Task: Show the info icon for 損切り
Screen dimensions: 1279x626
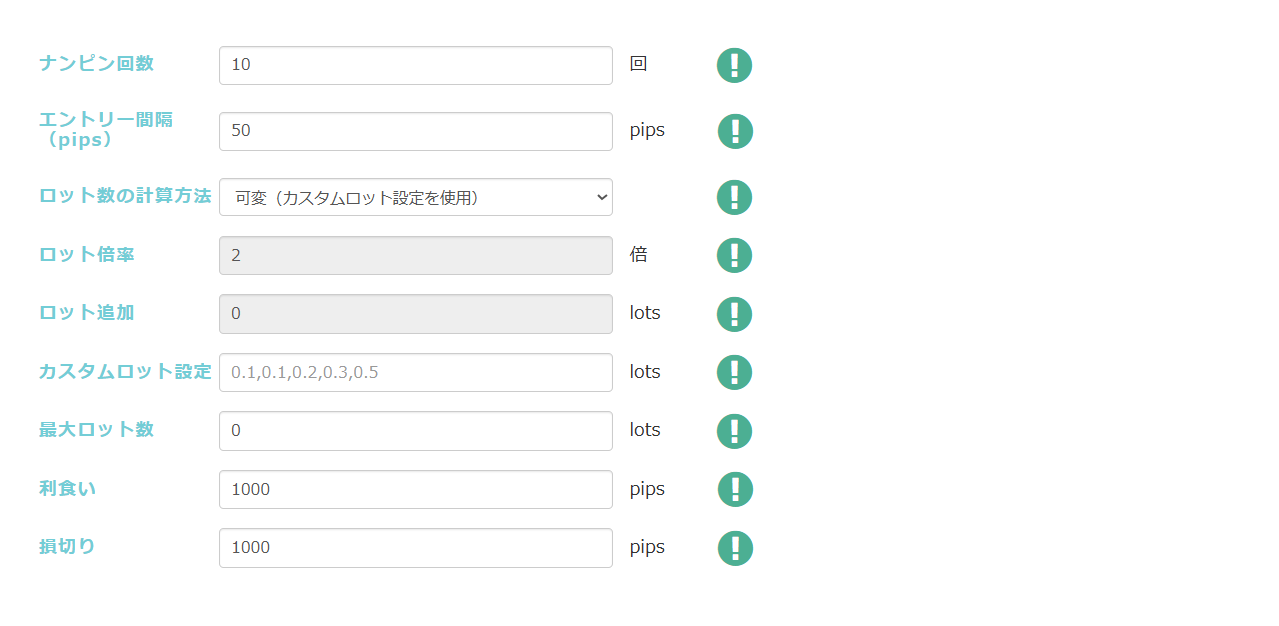Action: click(x=734, y=548)
